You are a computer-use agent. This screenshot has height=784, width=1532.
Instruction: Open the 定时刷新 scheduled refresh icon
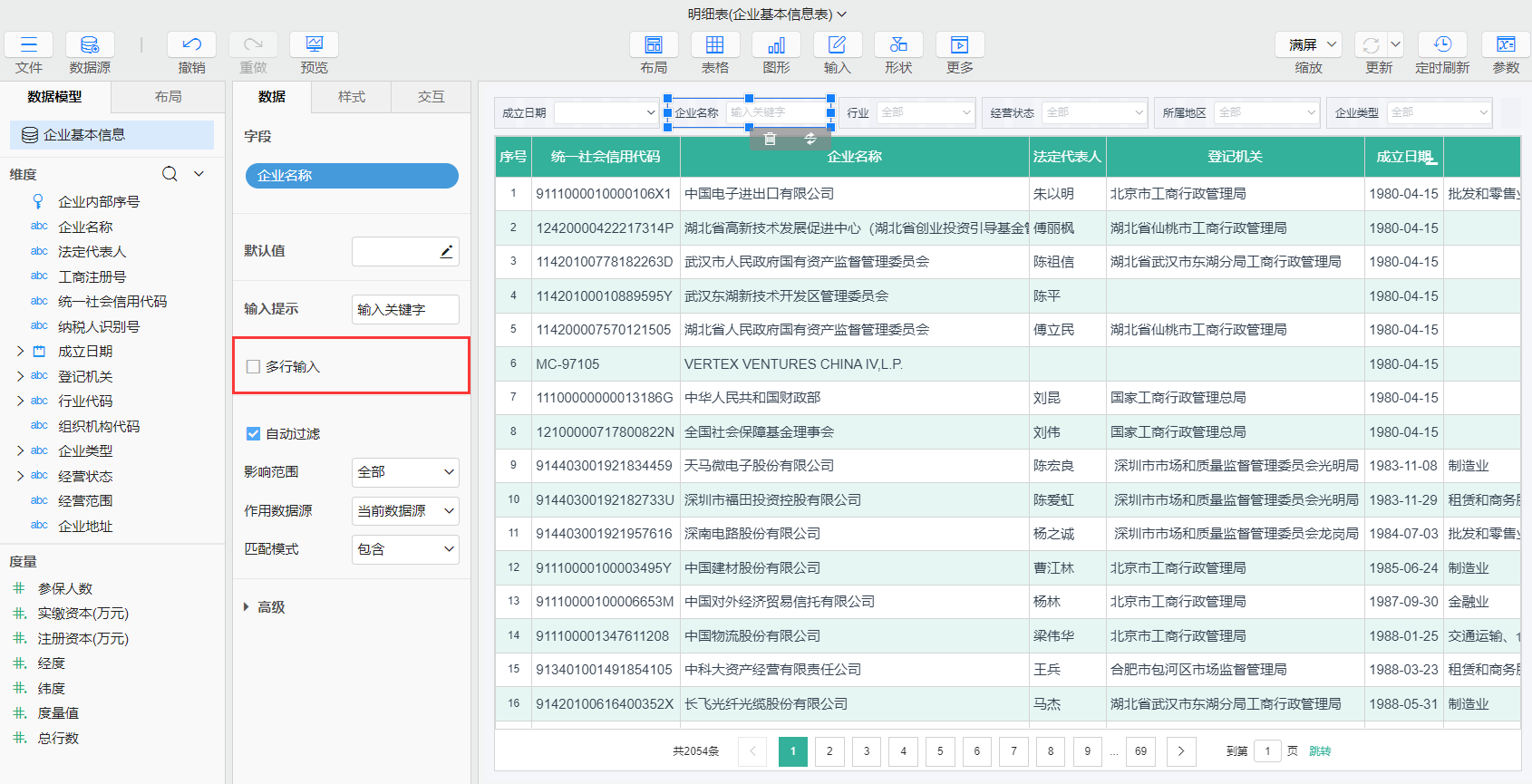pyautogui.click(x=1442, y=45)
